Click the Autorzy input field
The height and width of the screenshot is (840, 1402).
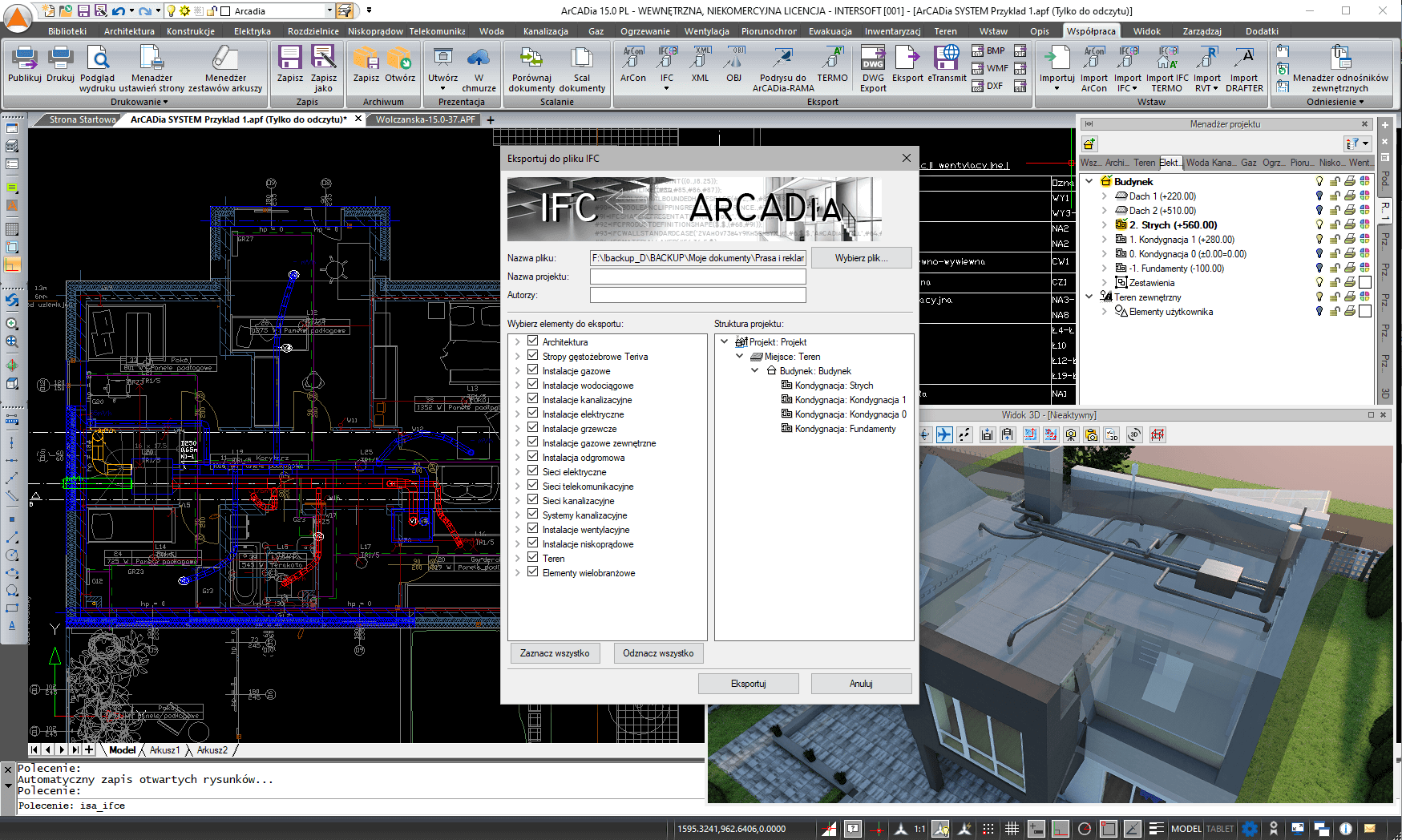pyautogui.click(x=697, y=295)
